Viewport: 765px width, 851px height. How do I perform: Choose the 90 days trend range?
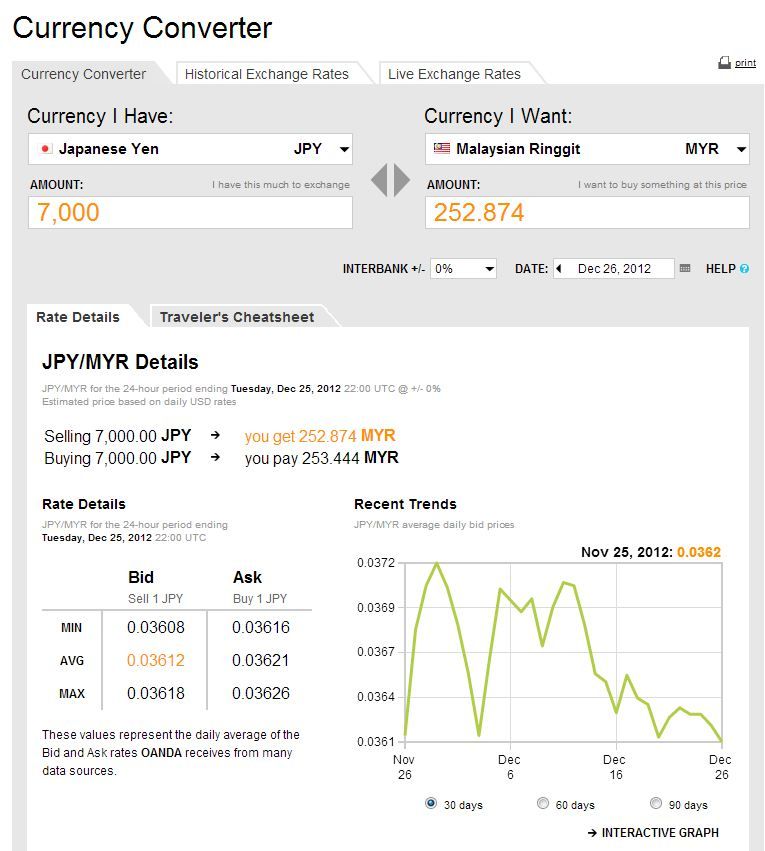point(656,803)
